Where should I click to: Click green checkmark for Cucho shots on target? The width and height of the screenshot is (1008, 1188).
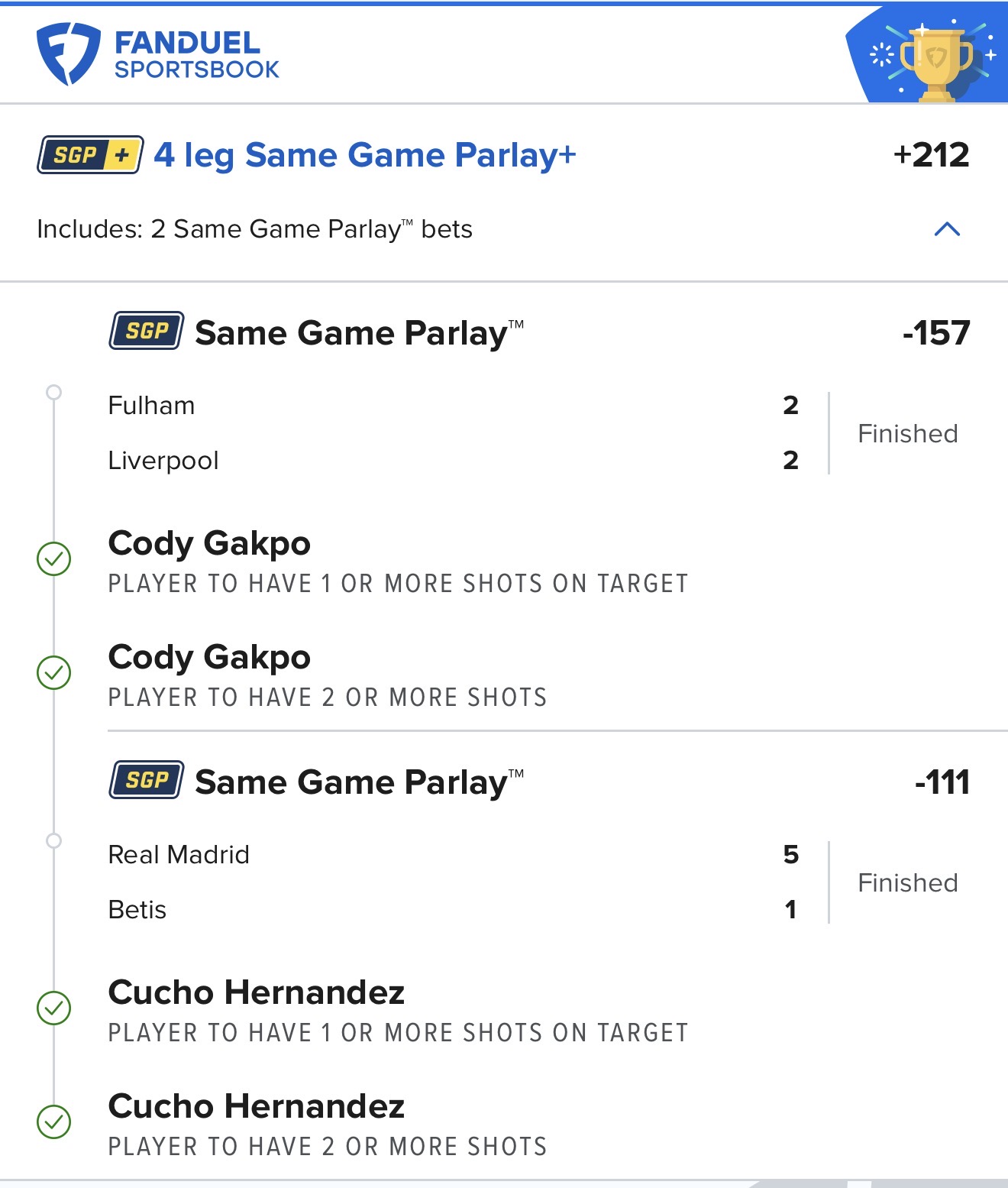[54, 1008]
